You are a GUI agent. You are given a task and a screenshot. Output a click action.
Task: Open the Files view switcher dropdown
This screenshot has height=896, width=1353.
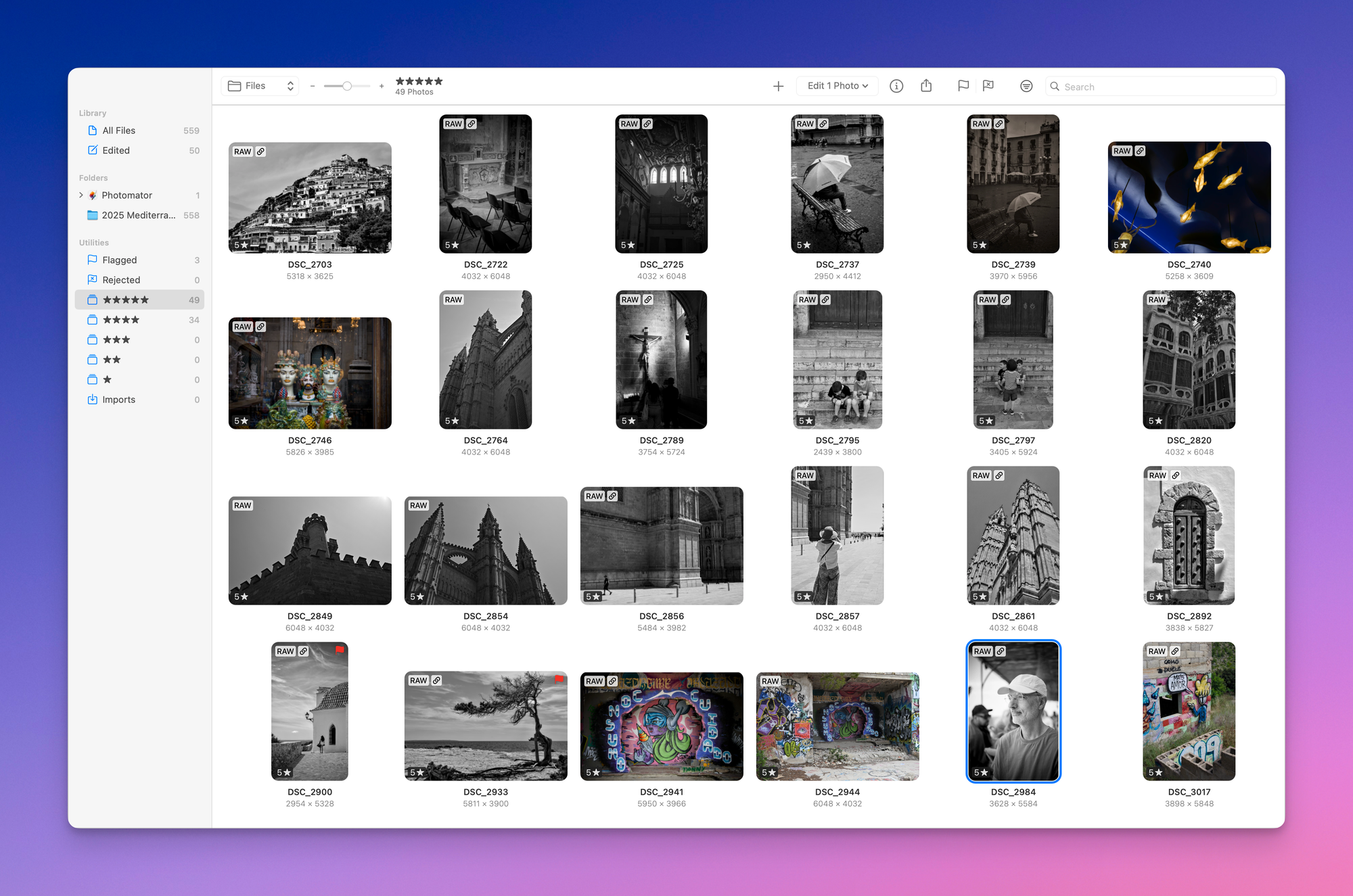260,85
